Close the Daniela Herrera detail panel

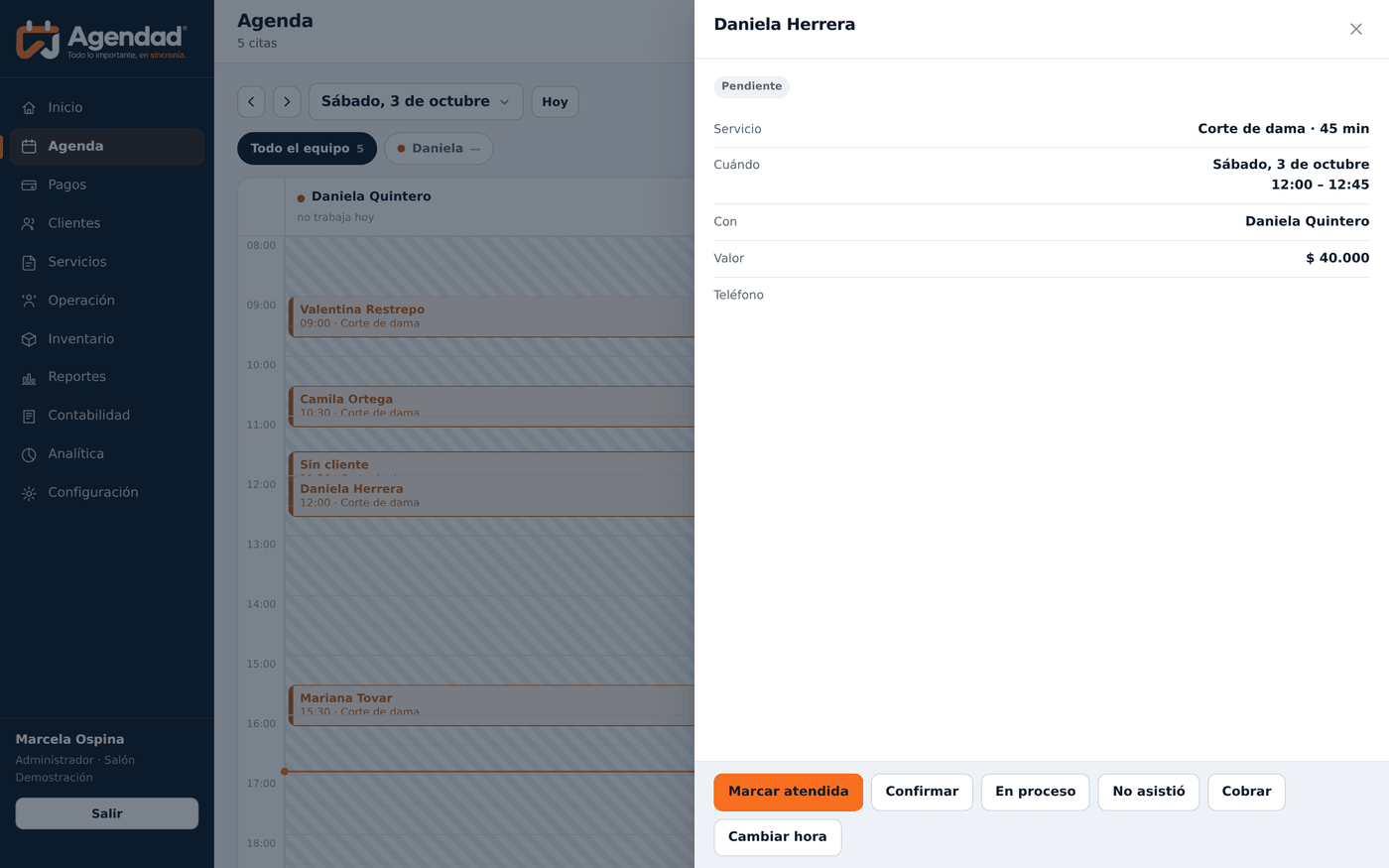click(x=1355, y=29)
